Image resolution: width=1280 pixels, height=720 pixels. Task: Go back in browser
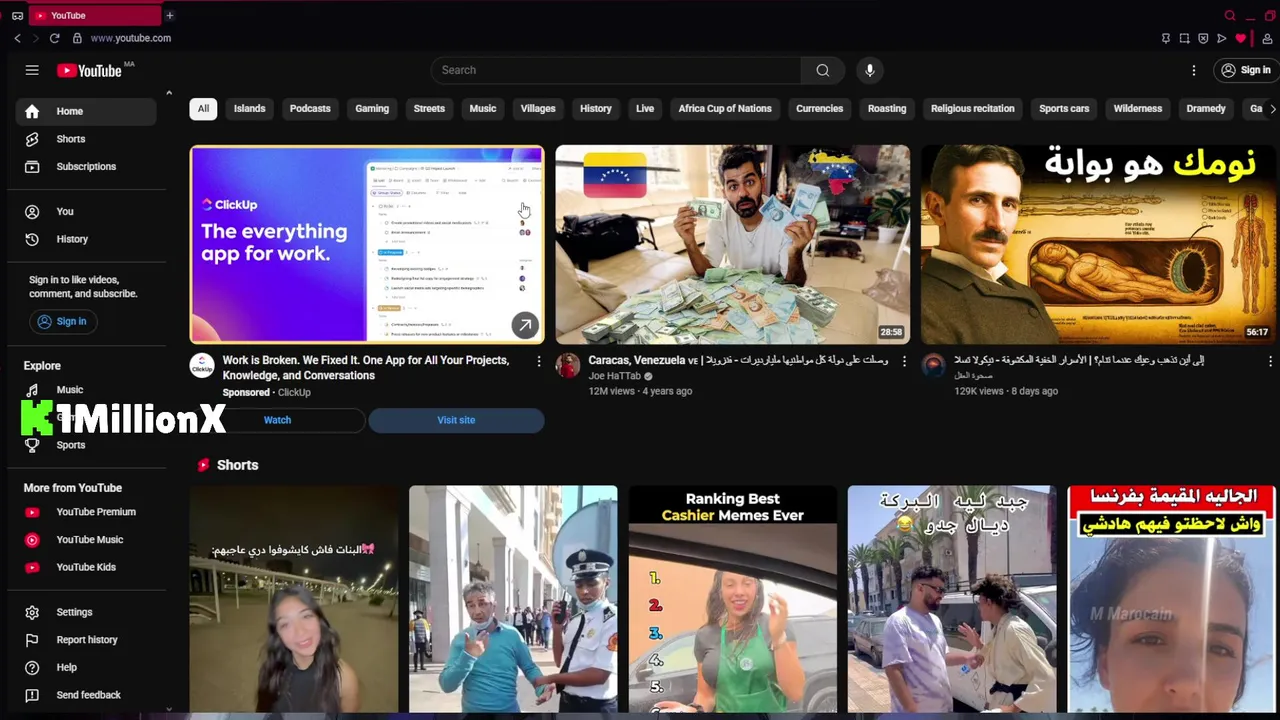(x=17, y=38)
